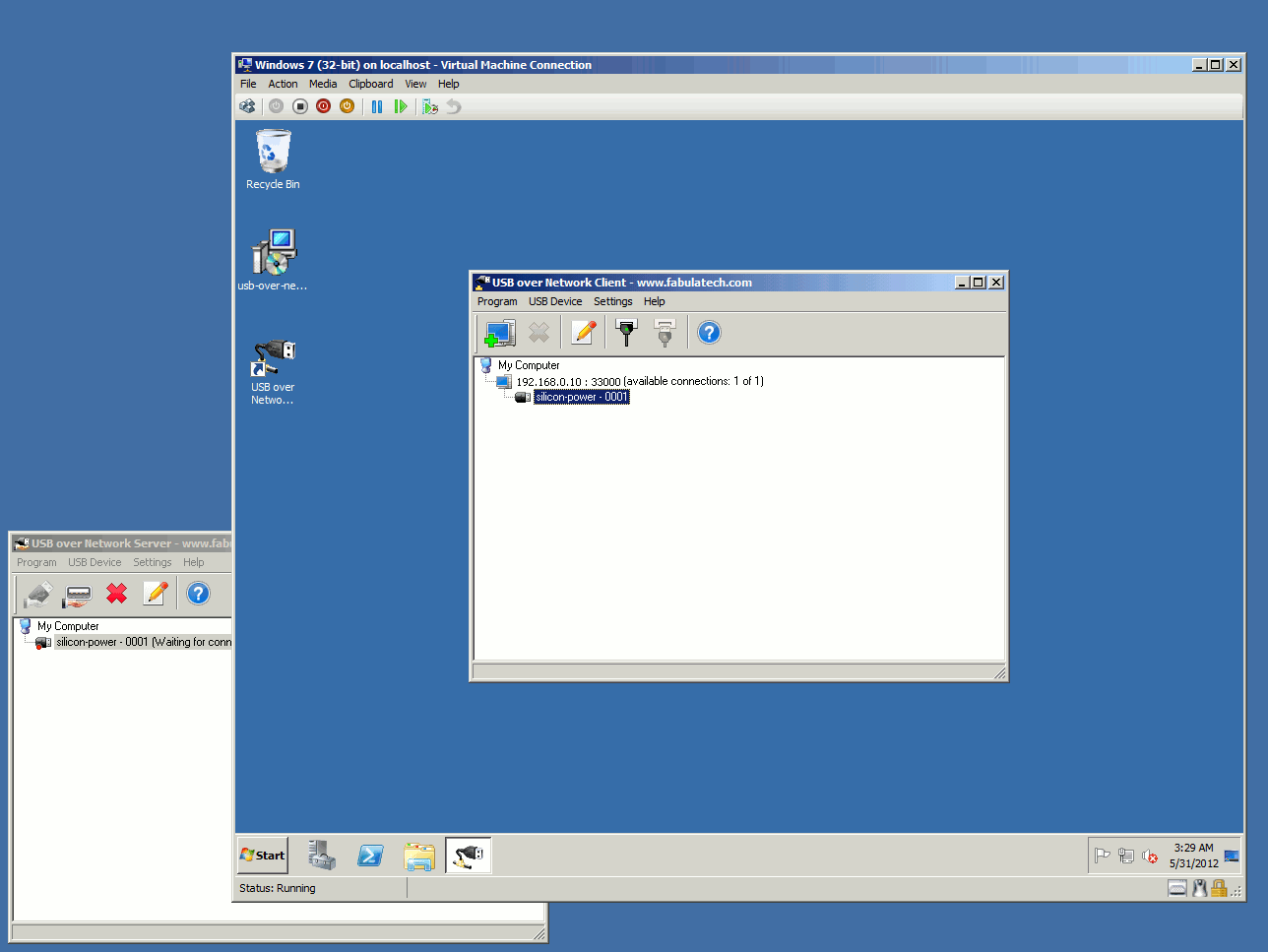Open Server Manager from VM taskbar

321,856
